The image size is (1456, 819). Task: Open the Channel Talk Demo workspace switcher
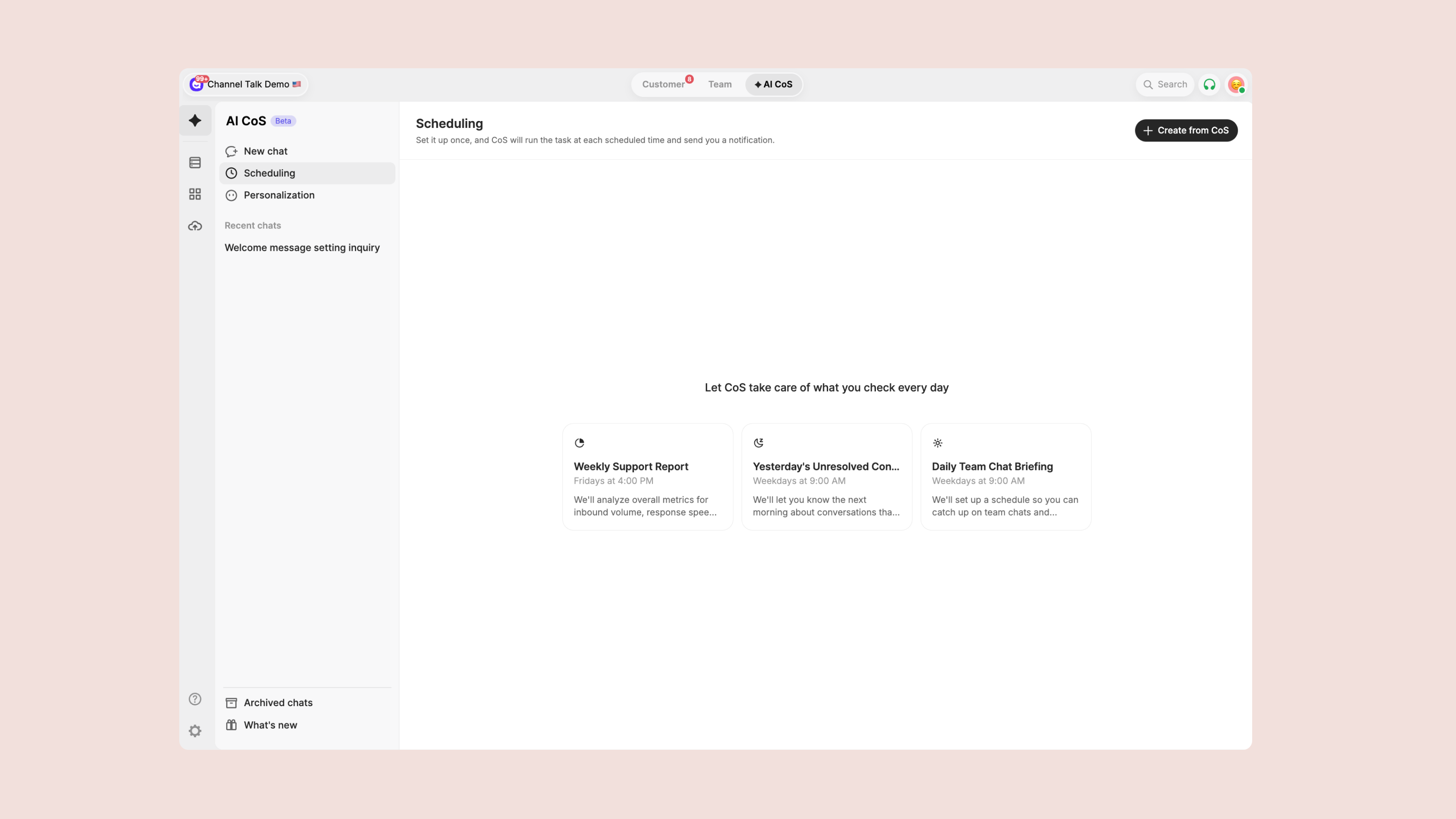[245, 84]
